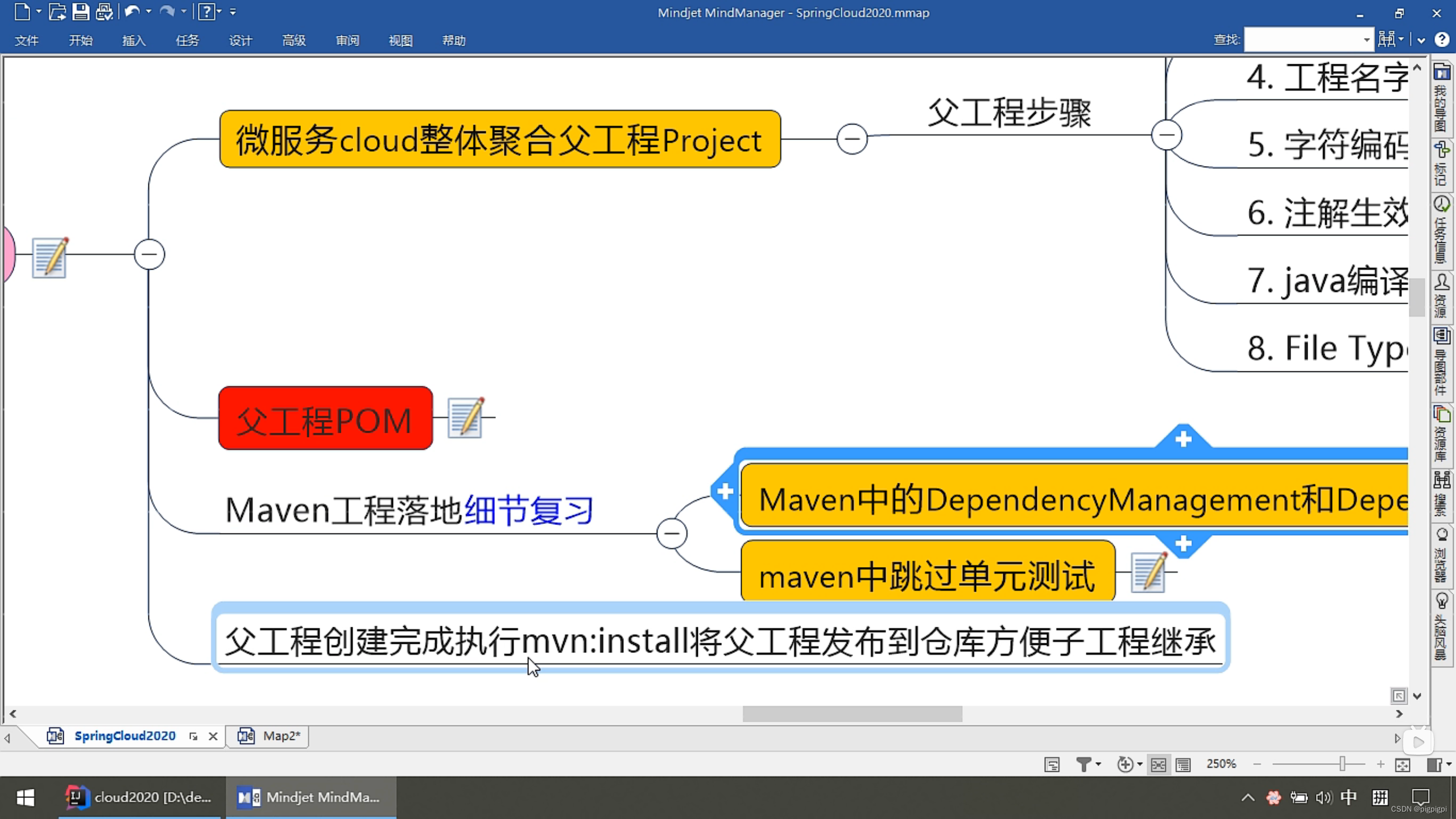
Task: Collapse the 父工程步骤 subtopics
Action: point(1167,135)
